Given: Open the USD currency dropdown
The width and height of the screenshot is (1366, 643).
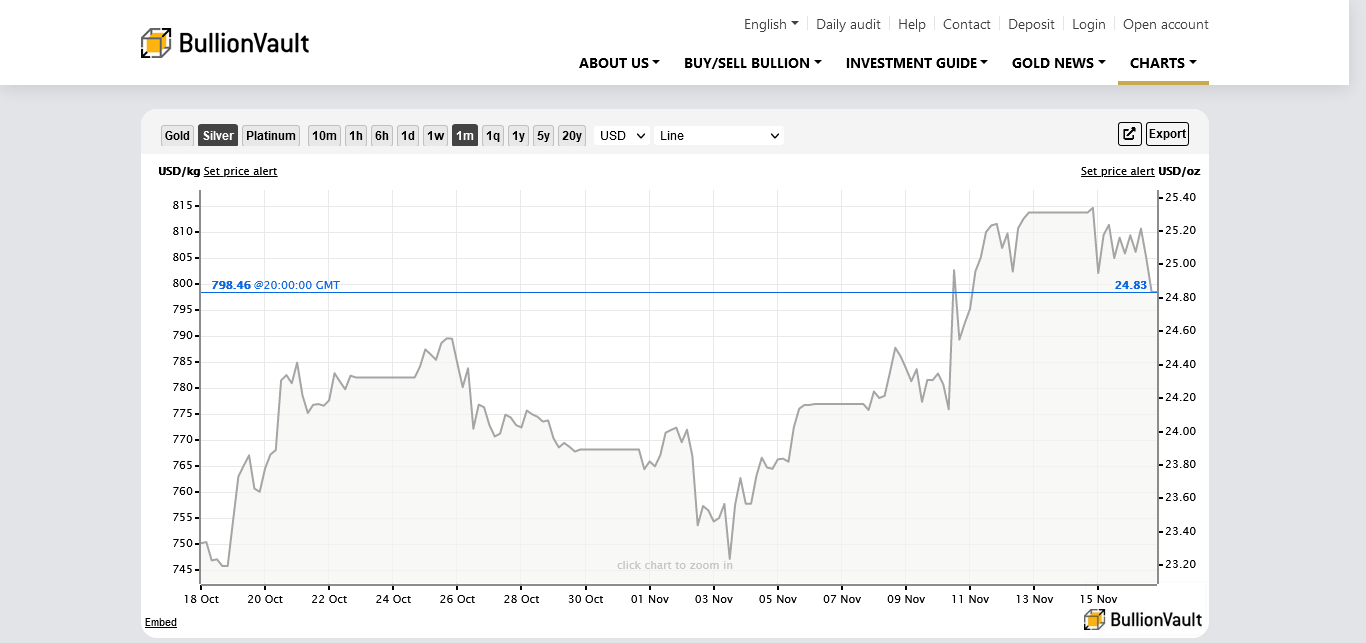Looking at the screenshot, I should pos(622,136).
